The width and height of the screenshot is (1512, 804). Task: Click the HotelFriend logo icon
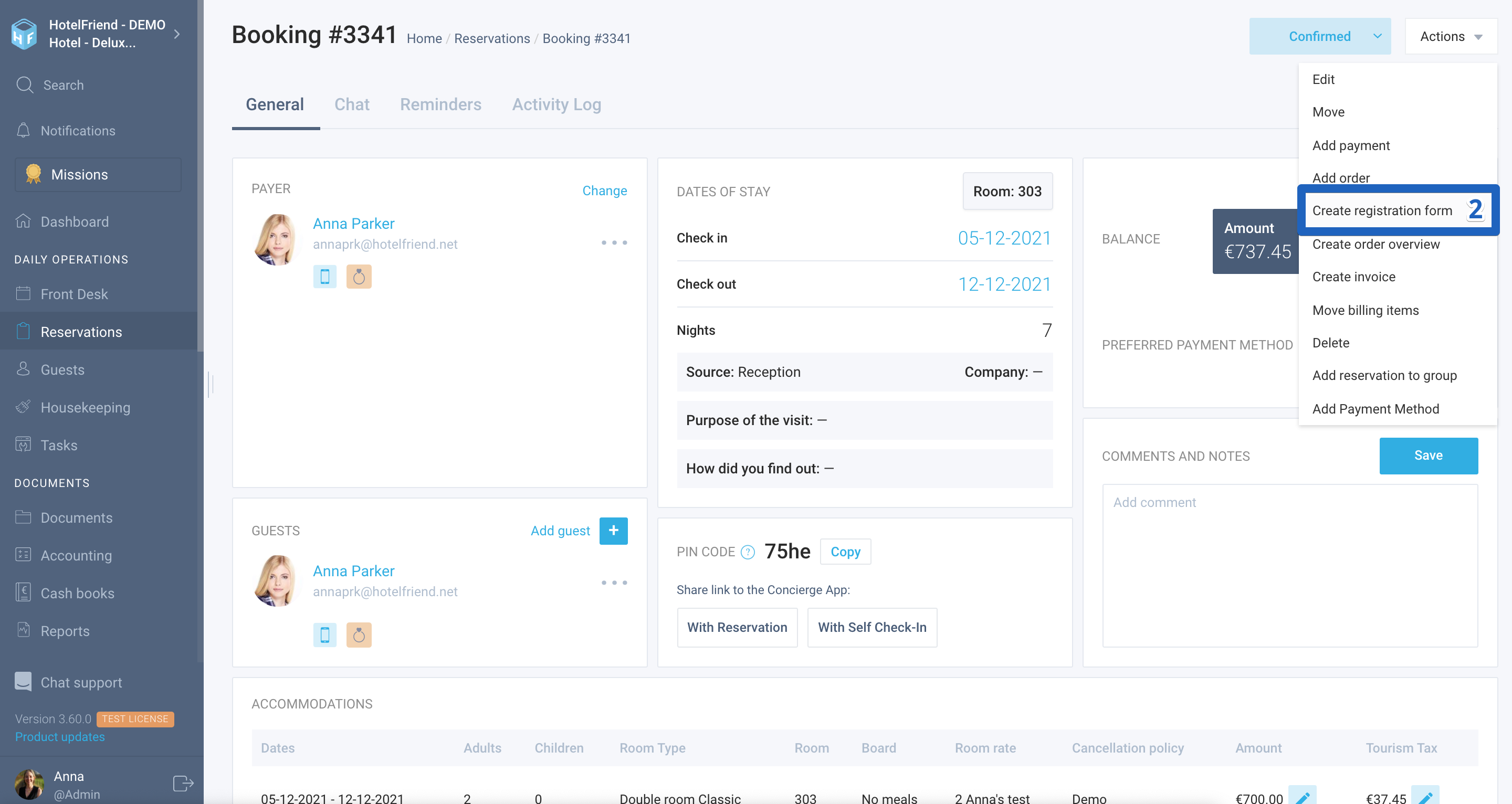pyautogui.click(x=24, y=34)
